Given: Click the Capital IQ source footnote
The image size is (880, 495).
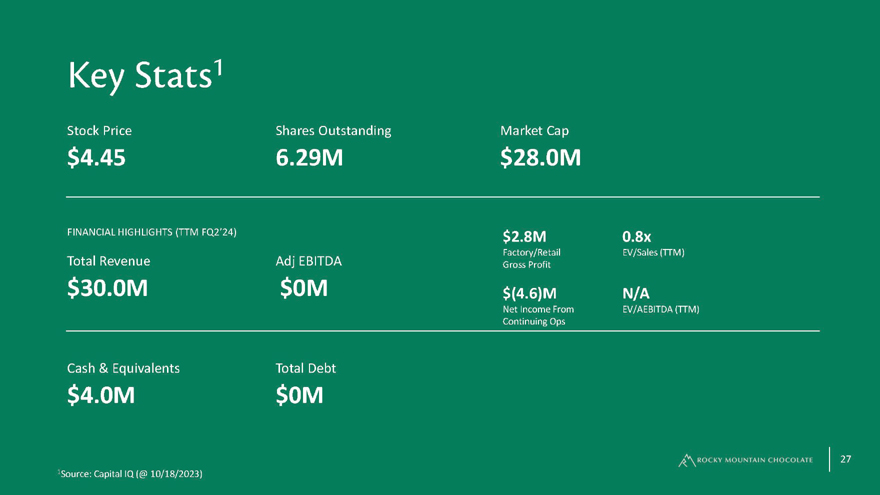Looking at the screenshot, I should point(132,472).
